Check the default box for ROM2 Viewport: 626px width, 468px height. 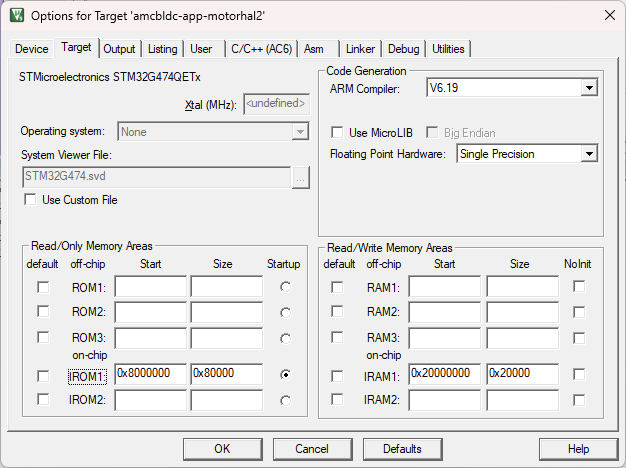[x=43, y=311]
